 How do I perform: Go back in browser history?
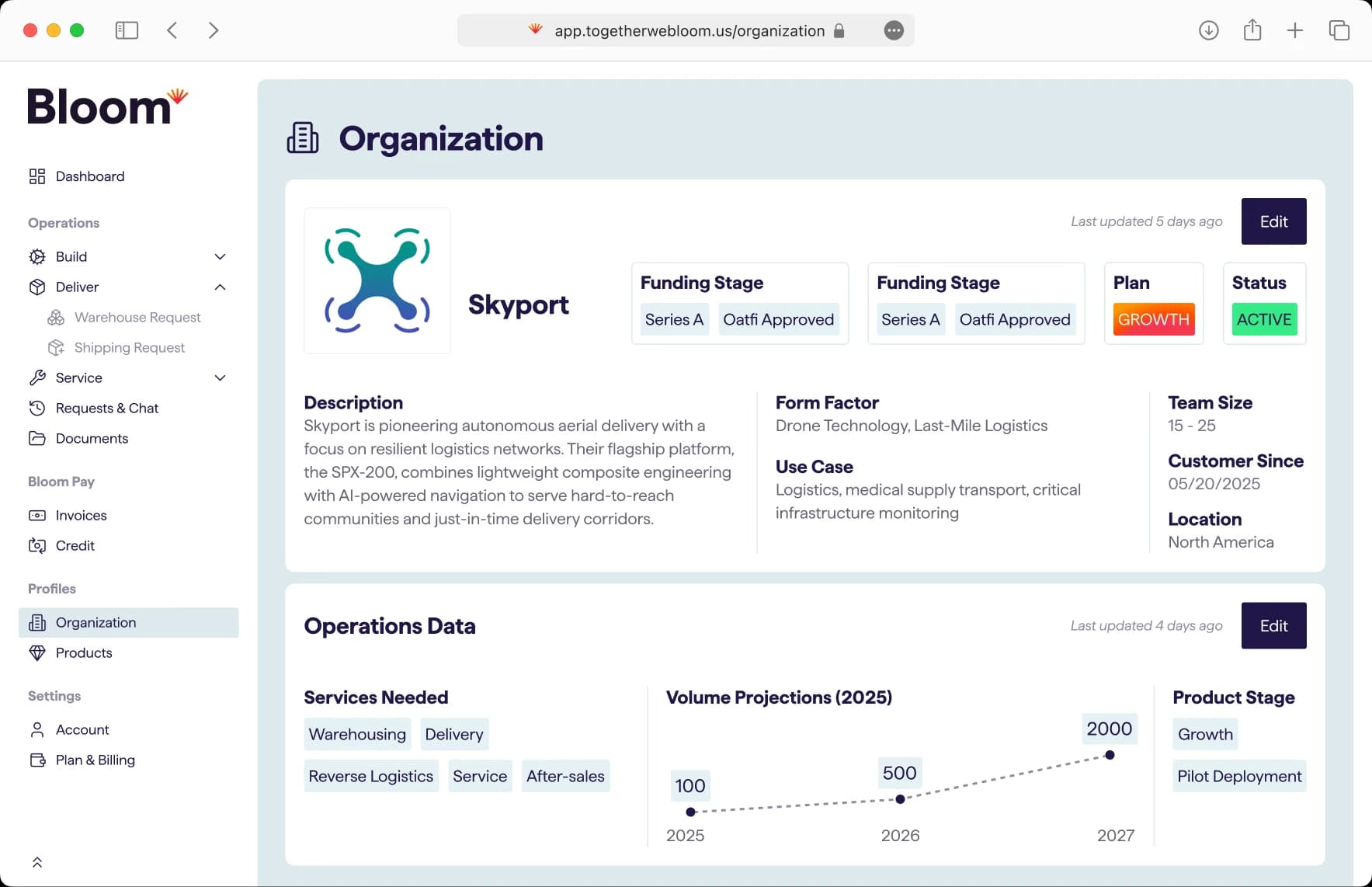click(172, 30)
